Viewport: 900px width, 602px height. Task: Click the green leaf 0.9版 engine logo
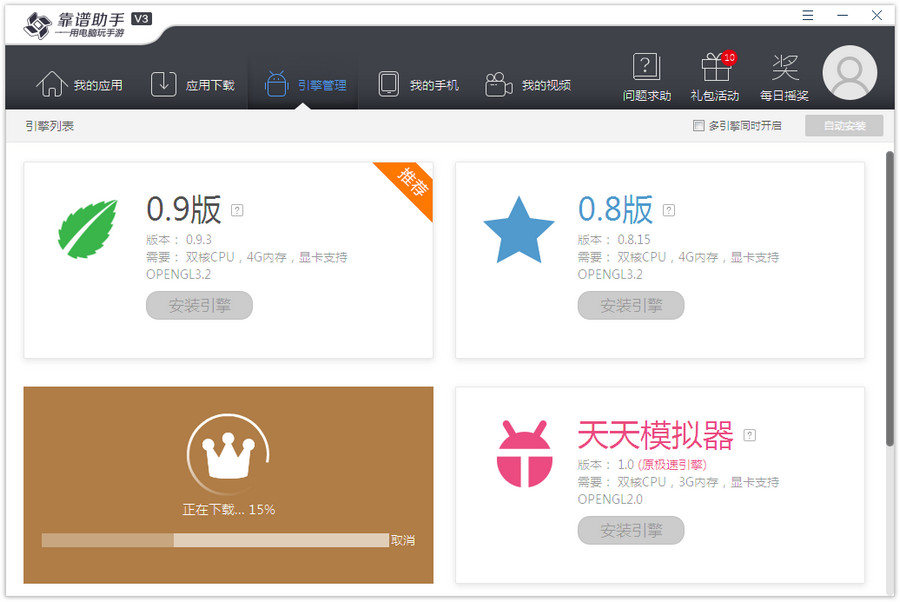87,228
